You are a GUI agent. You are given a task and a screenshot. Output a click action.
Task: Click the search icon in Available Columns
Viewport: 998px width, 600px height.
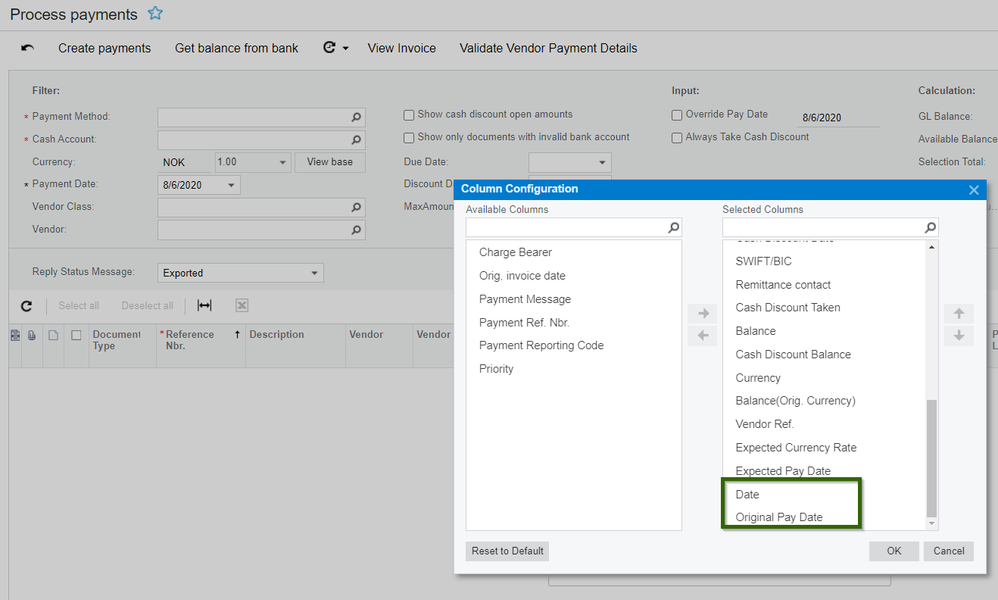[x=674, y=227]
